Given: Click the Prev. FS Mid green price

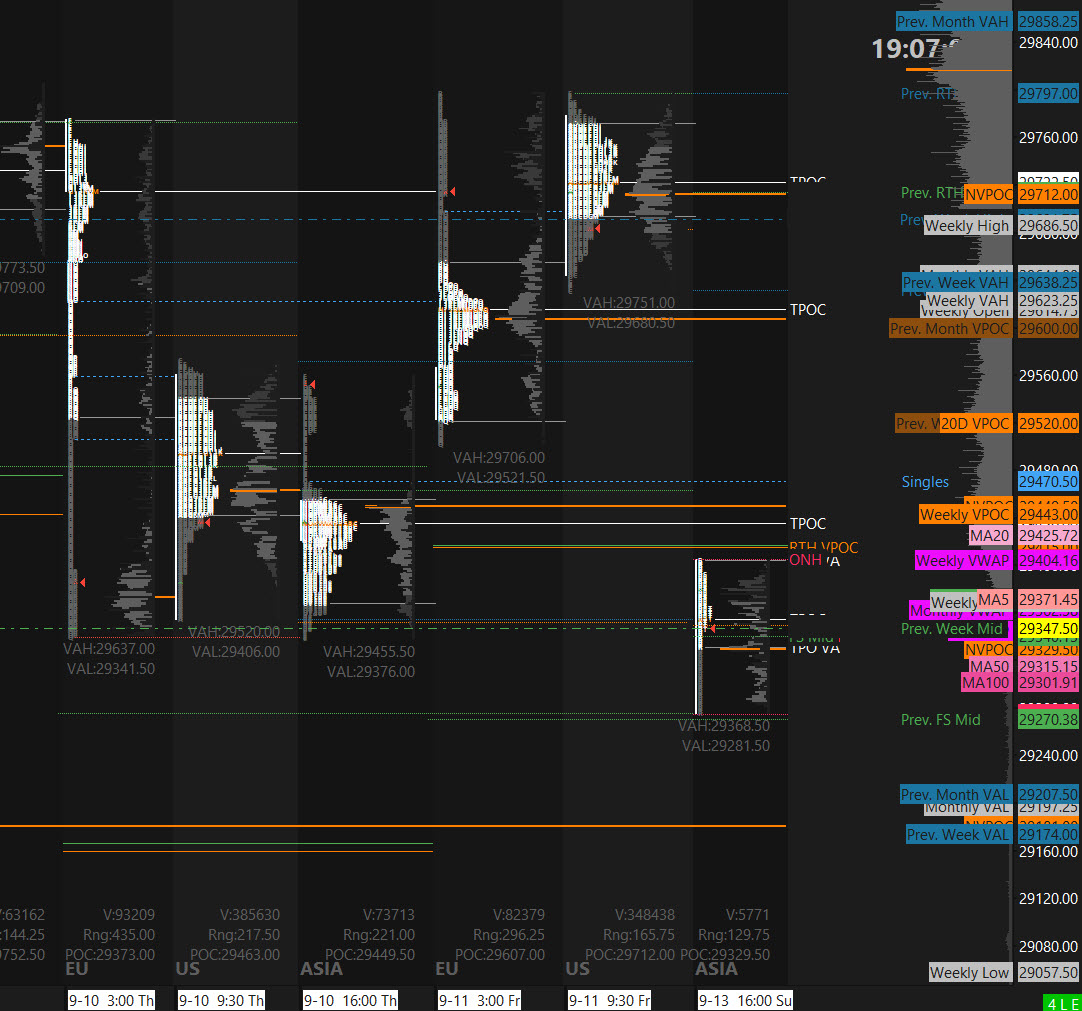Looking at the screenshot, I should pos(1048,720).
